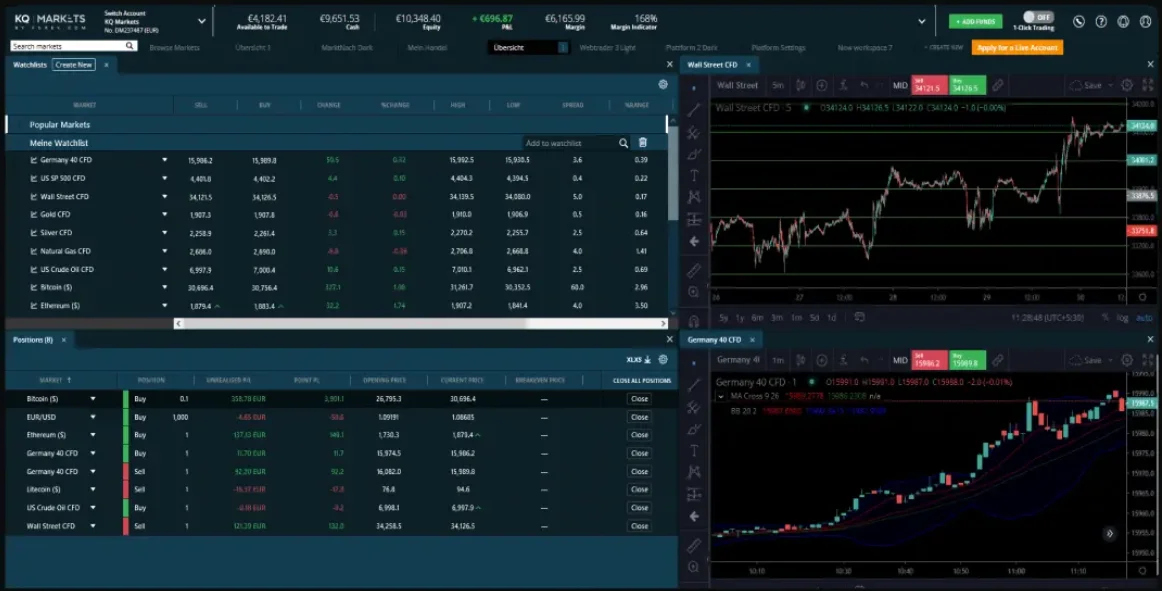Open the help question mark icon
Viewport: 1162px width, 591px height.
pyautogui.click(x=1101, y=21)
